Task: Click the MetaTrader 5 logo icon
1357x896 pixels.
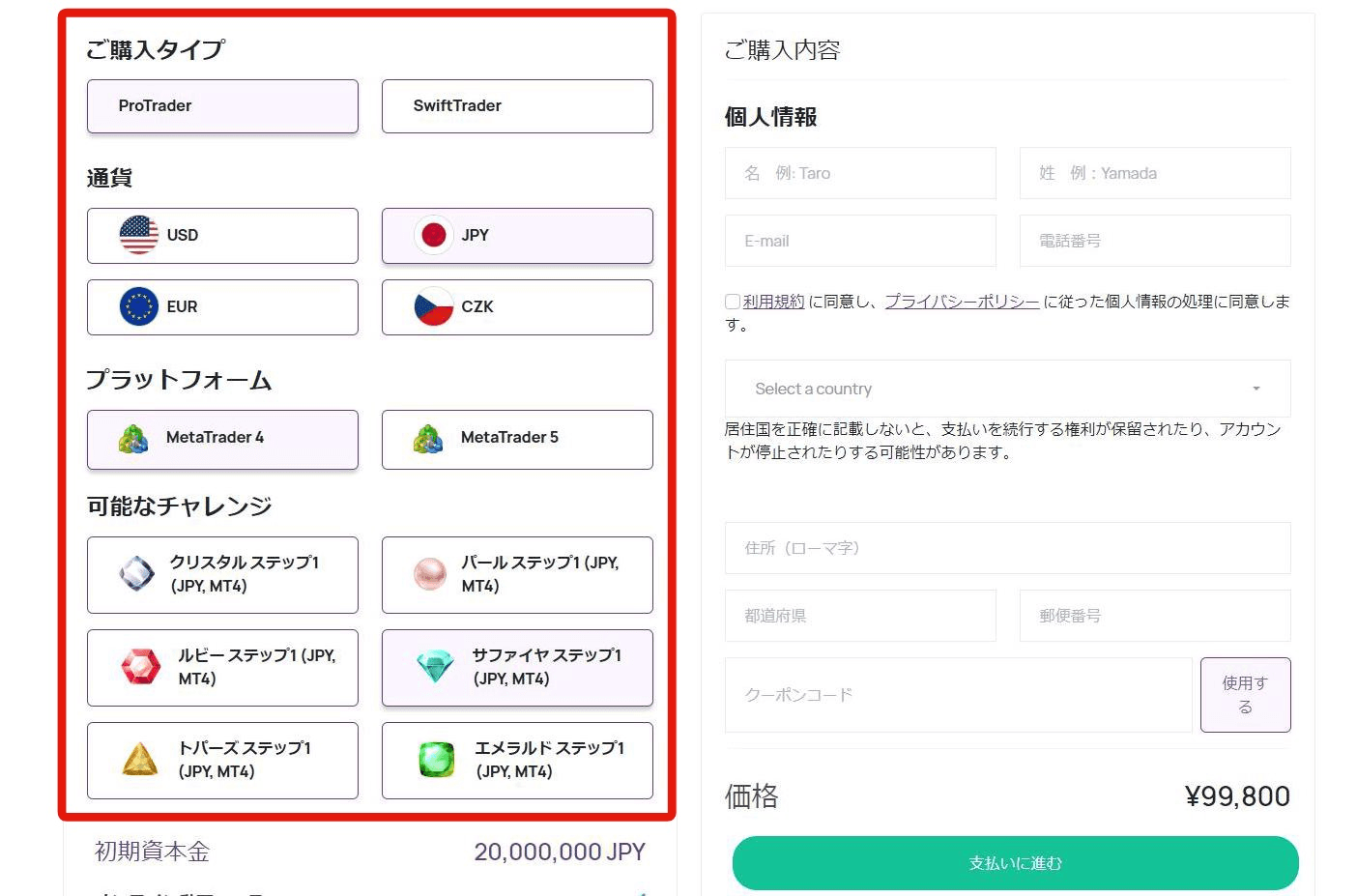Action: pyautogui.click(x=428, y=439)
